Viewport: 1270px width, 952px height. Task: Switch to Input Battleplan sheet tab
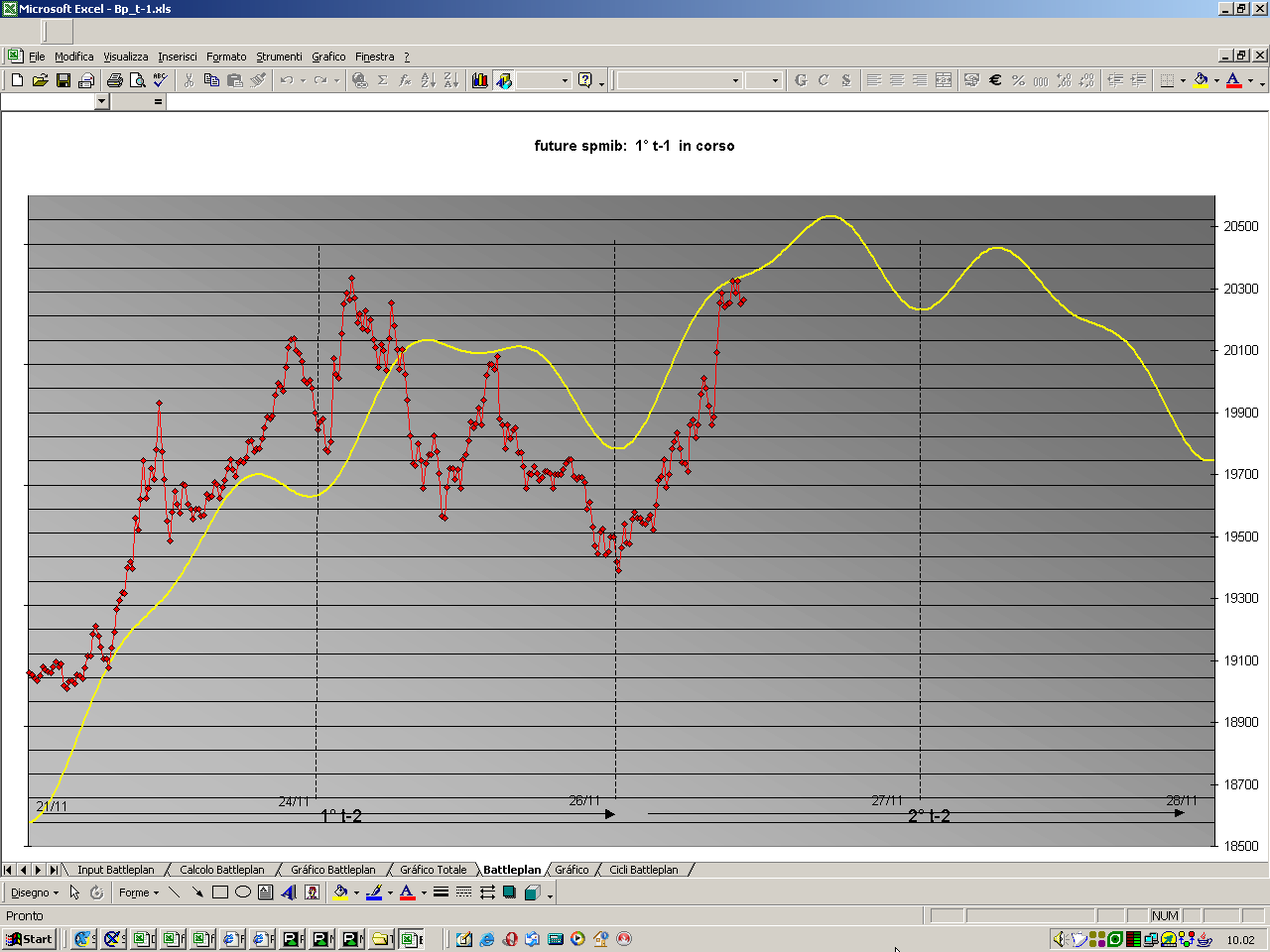116,870
